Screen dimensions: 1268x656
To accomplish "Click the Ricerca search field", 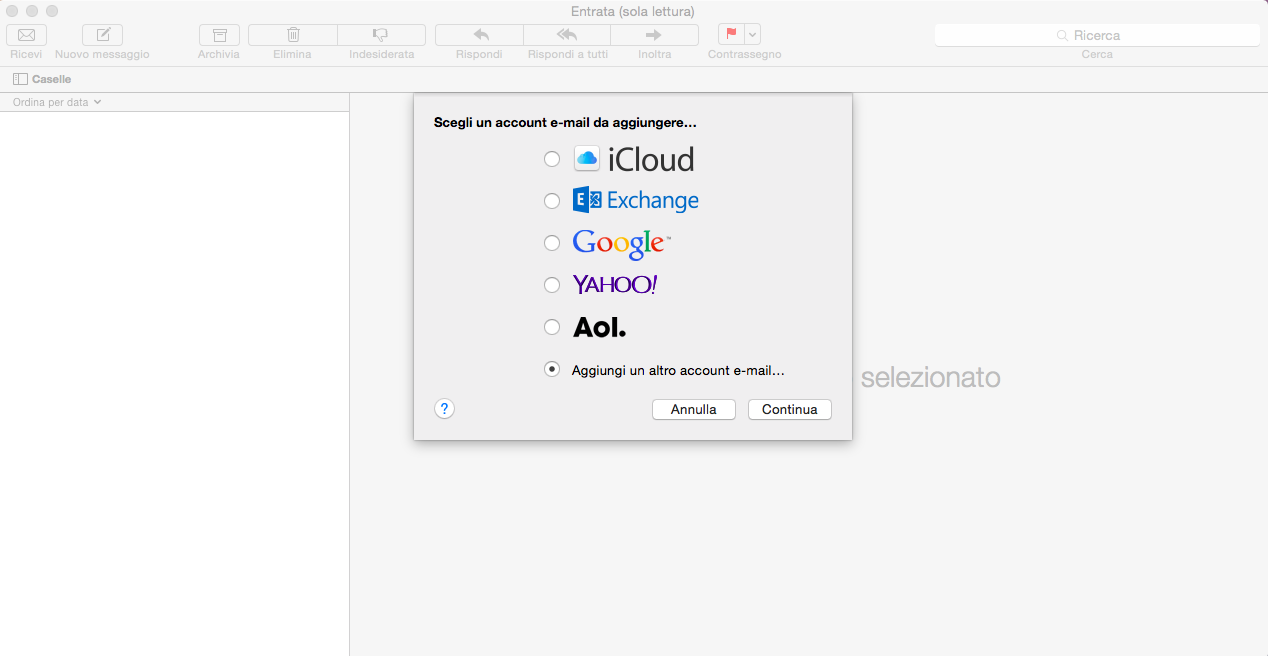I will (x=1097, y=35).
